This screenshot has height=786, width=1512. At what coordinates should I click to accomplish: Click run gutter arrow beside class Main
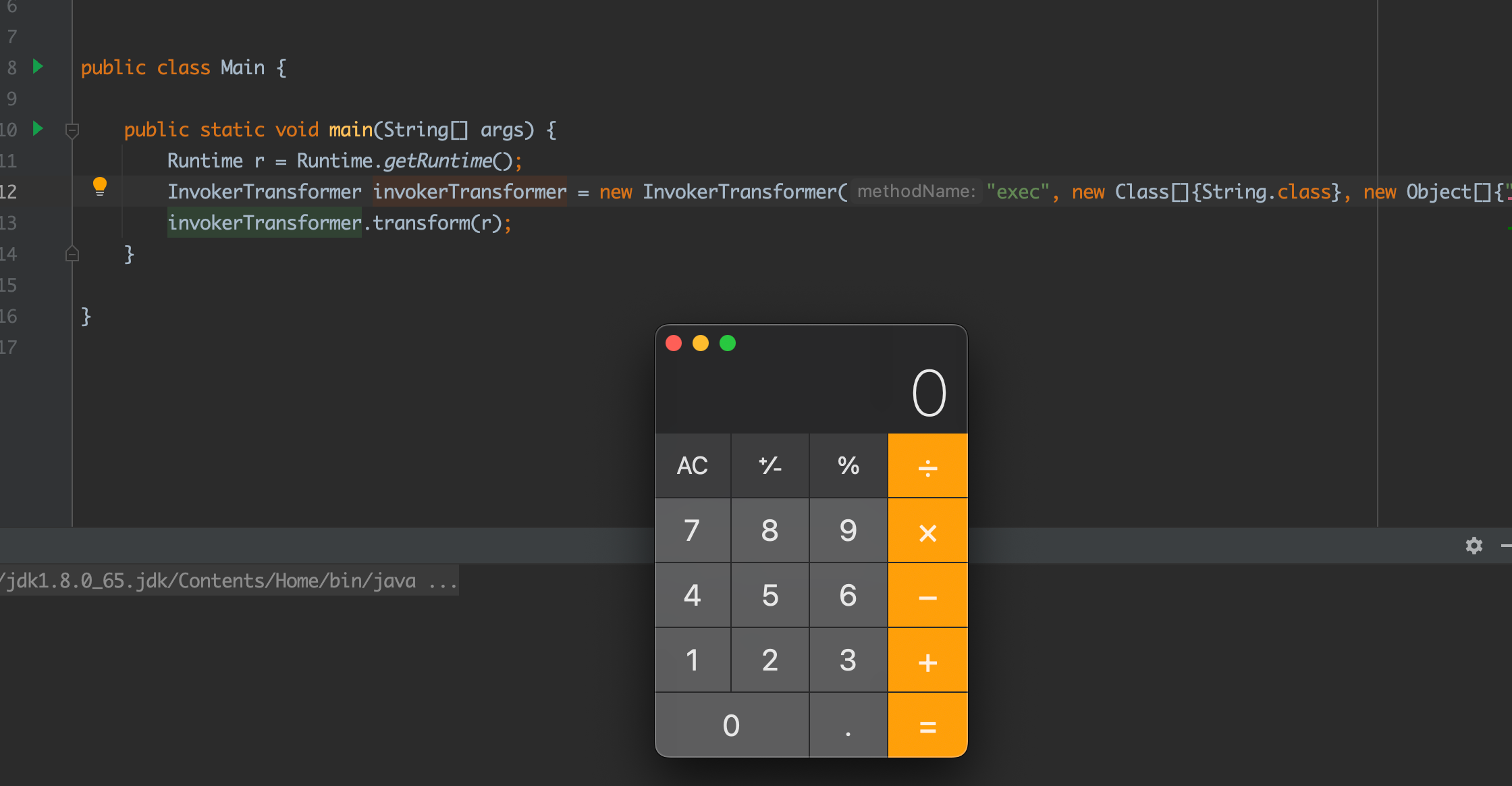(38, 66)
